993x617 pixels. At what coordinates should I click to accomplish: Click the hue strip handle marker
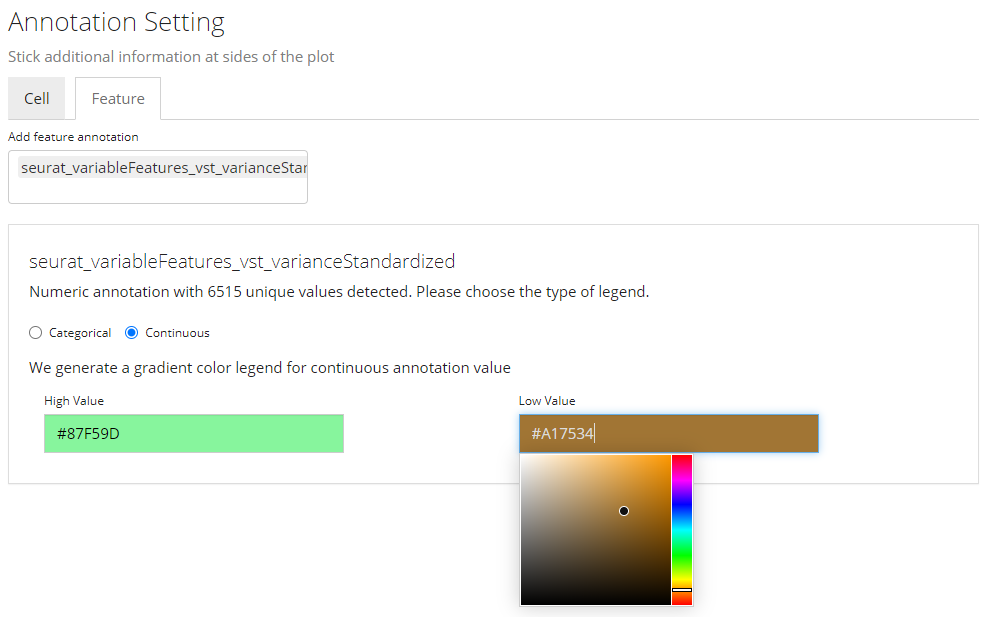[682, 590]
